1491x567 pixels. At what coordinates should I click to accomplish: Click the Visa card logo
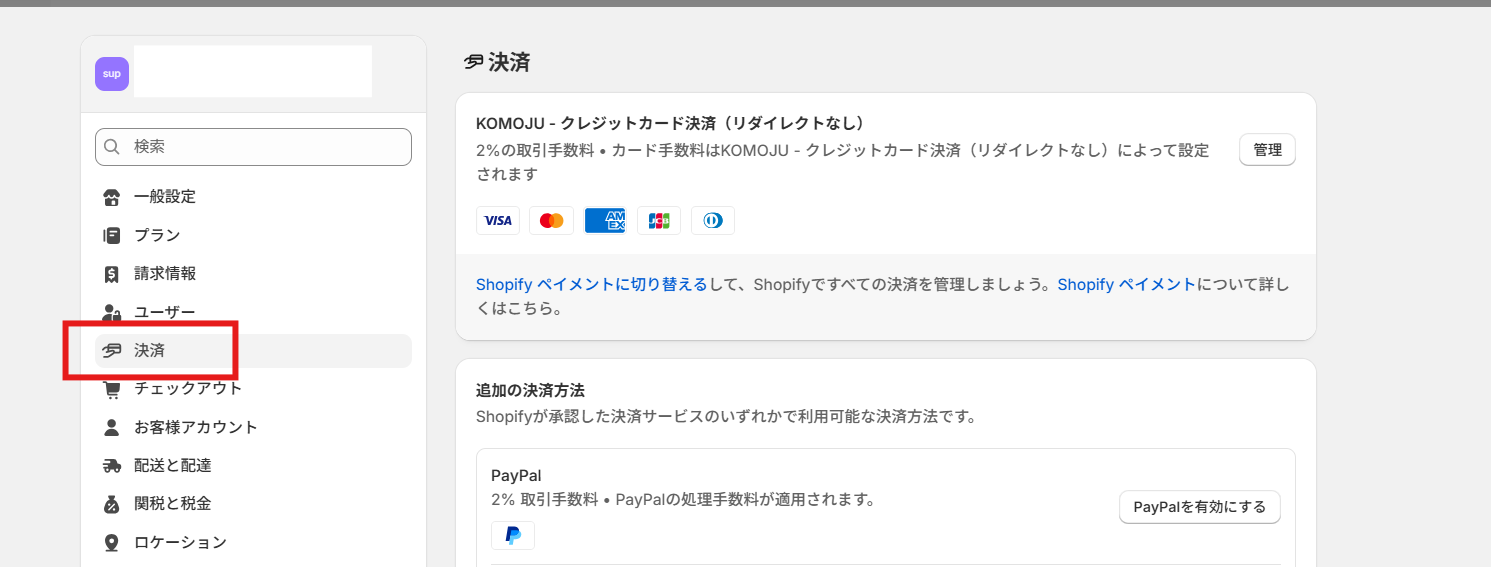(x=498, y=220)
